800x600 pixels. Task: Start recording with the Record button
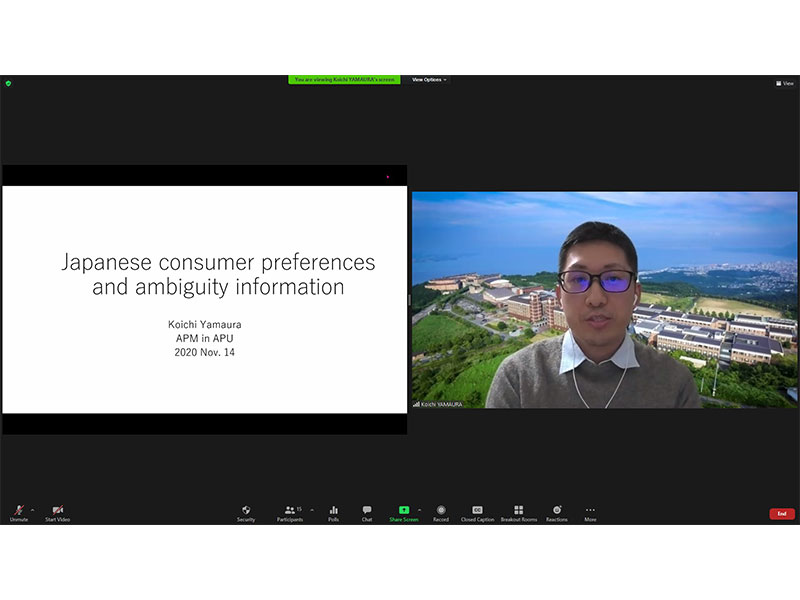(441, 512)
